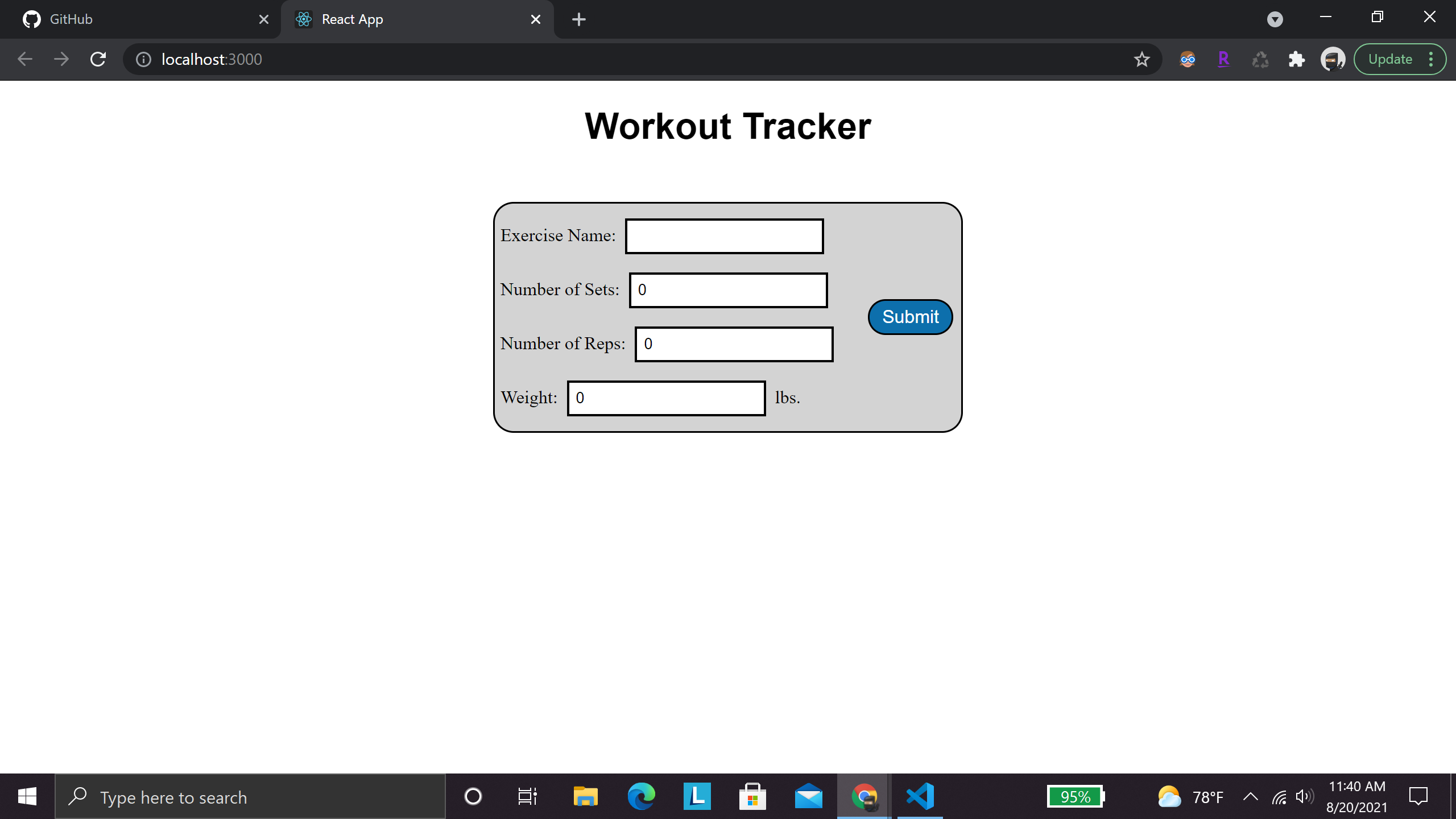Image resolution: width=1456 pixels, height=819 pixels.
Task: Close the React App tab
Action: coord(535,19)
